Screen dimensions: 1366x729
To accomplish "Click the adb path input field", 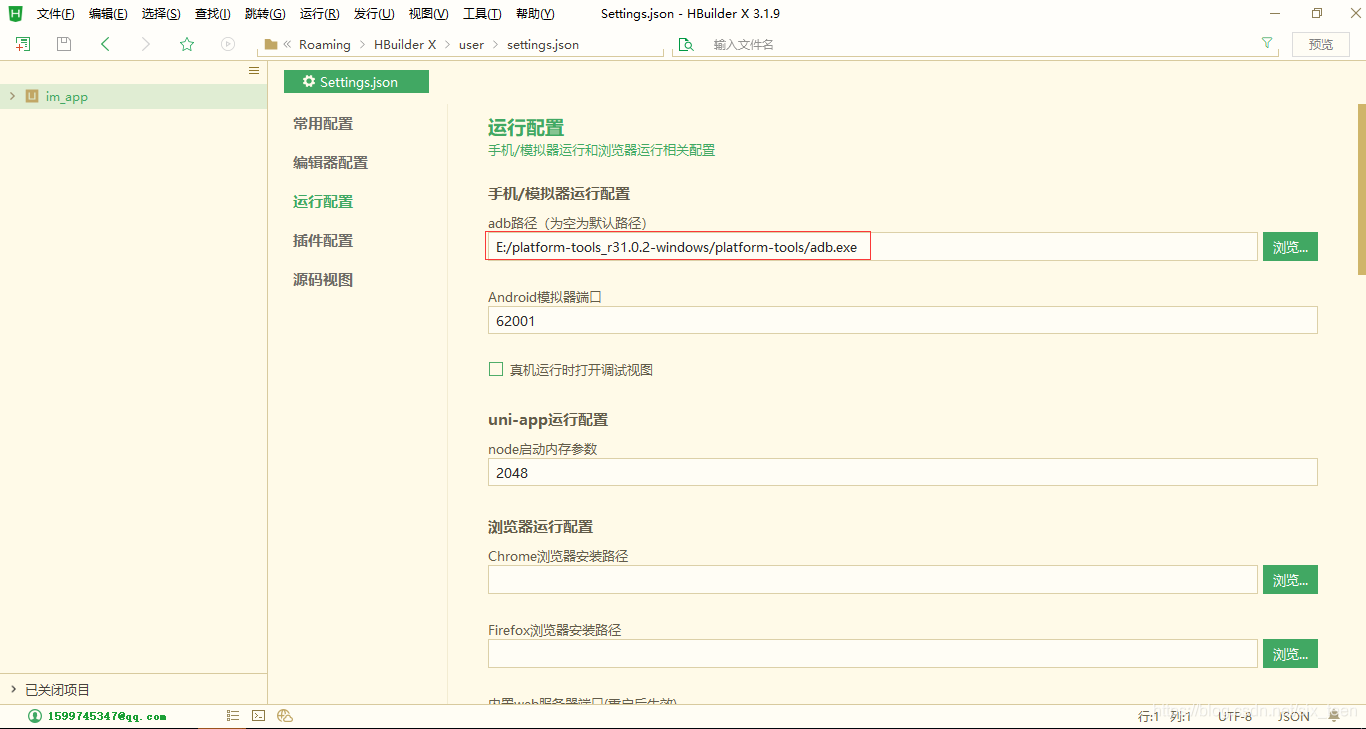I will tap(872, 247).
